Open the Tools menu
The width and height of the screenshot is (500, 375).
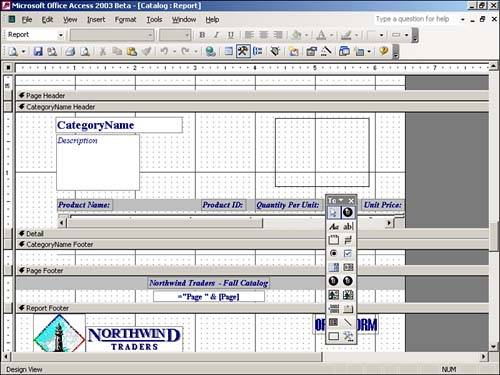coord(154,19)
